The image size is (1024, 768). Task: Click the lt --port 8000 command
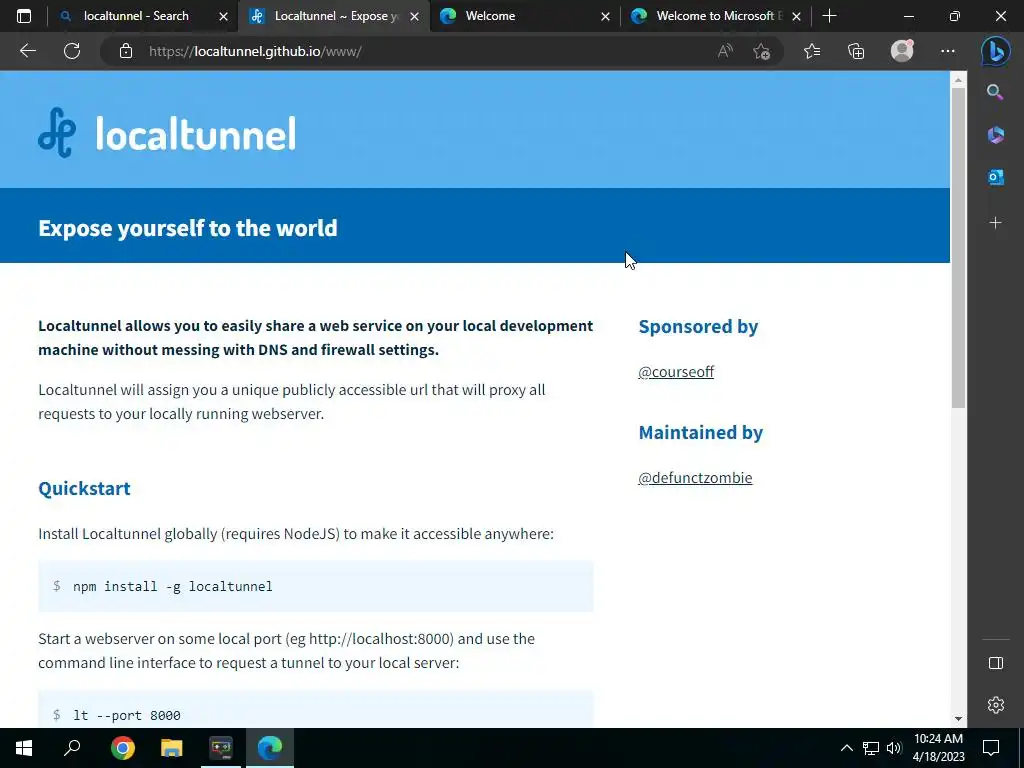[127, 715]
